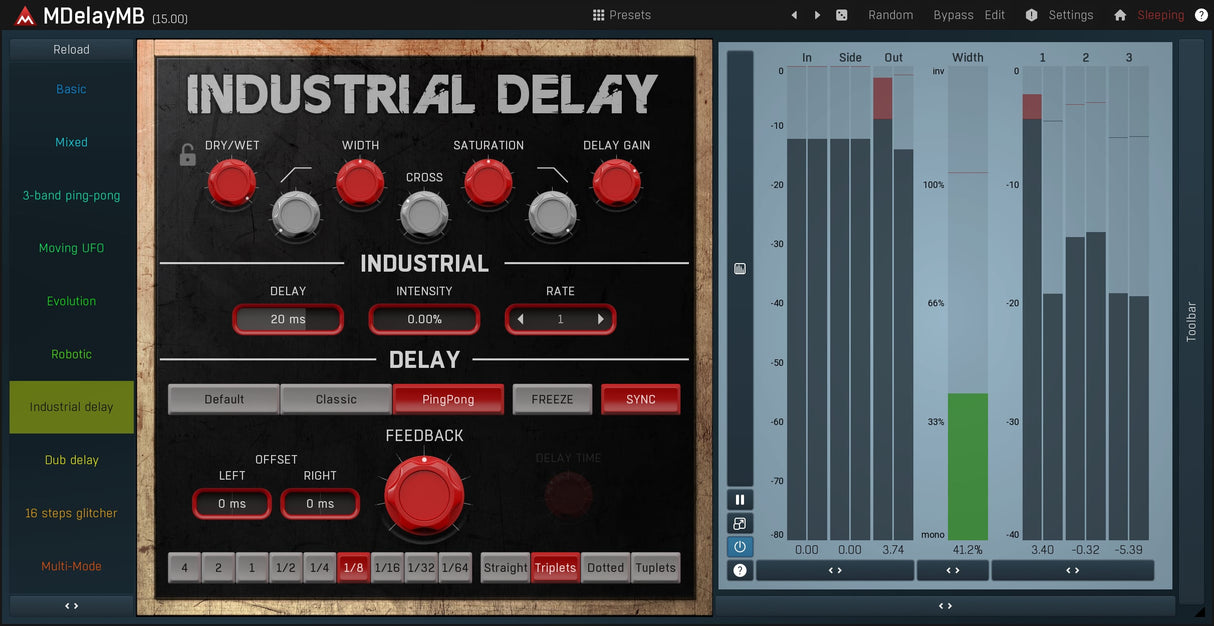Expand the Width meter section arrows
The width and height of the screenshot is (1214, 626).
952,570
